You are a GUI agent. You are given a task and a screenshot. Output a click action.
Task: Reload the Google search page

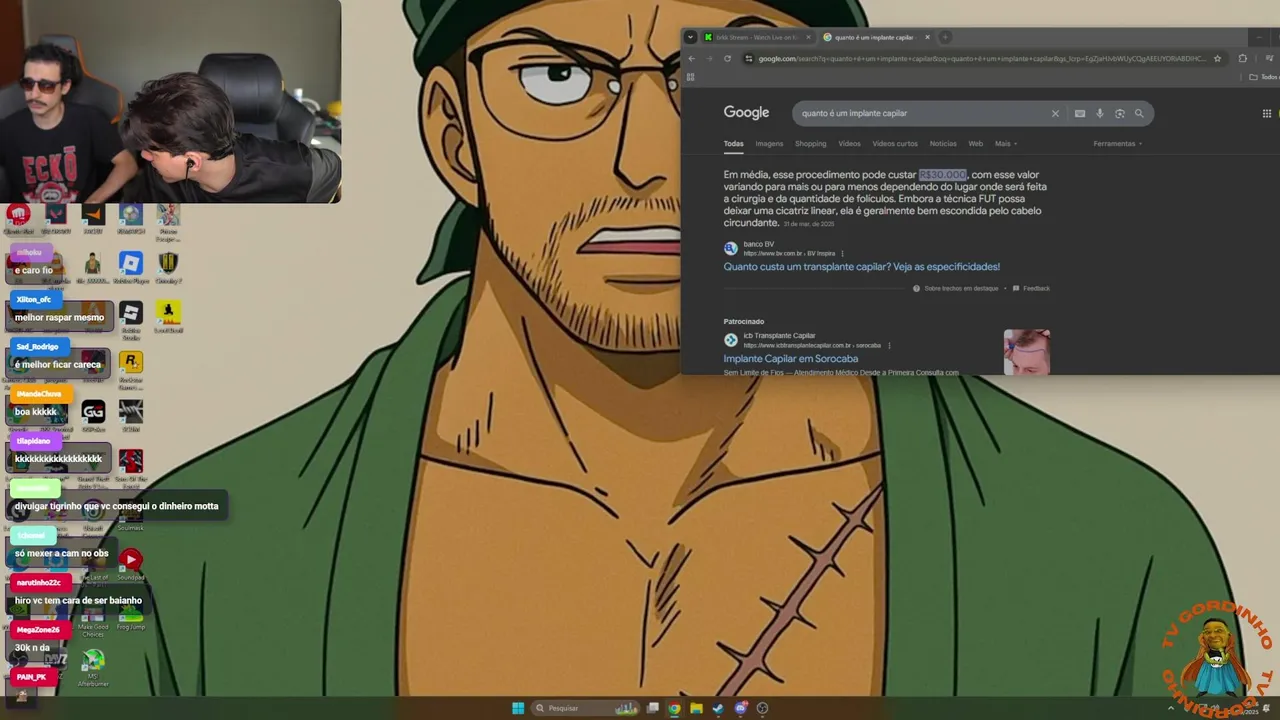point(727,59)
